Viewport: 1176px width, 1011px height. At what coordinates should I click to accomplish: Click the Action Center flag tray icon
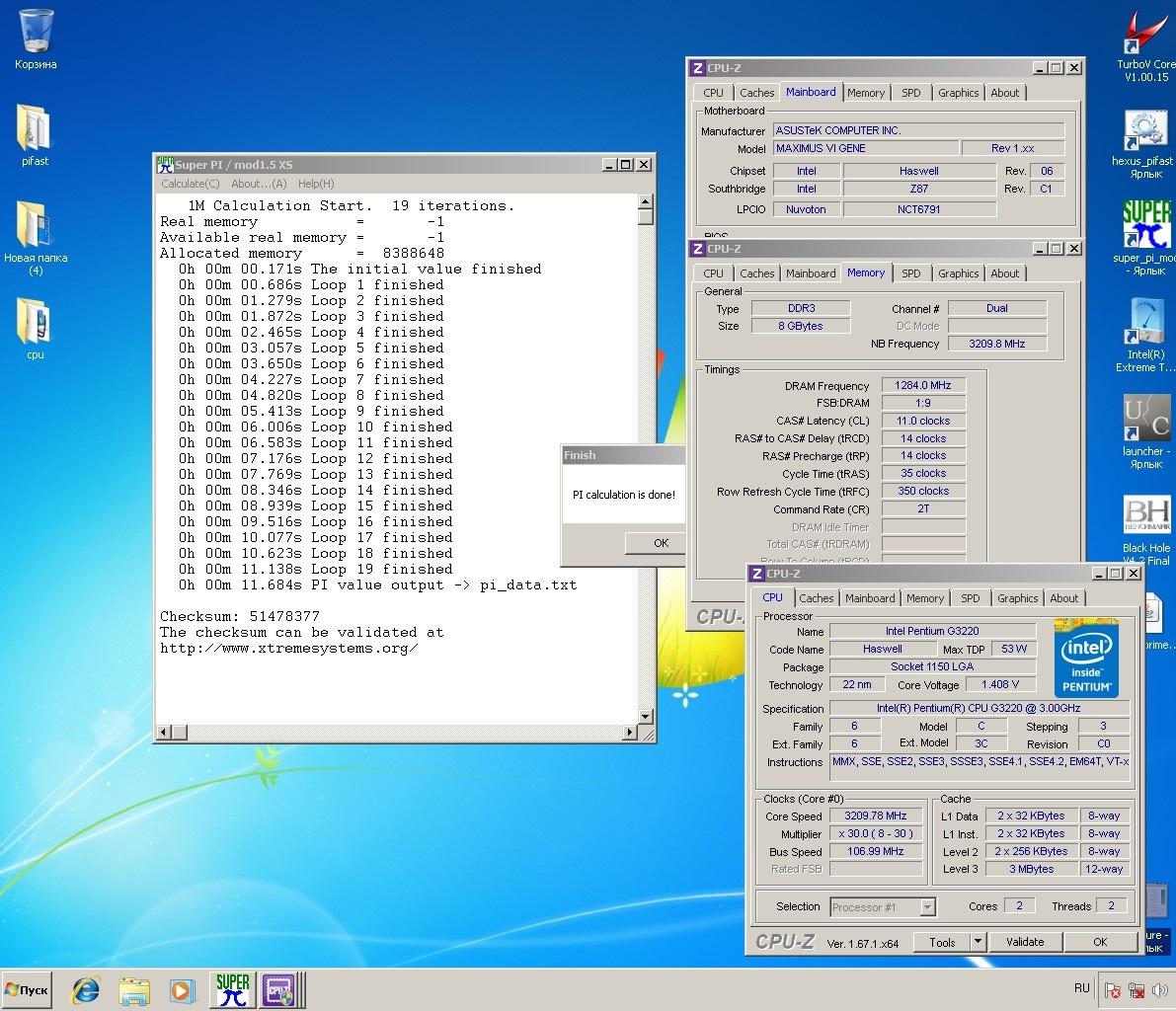[x=1113, y=990]
